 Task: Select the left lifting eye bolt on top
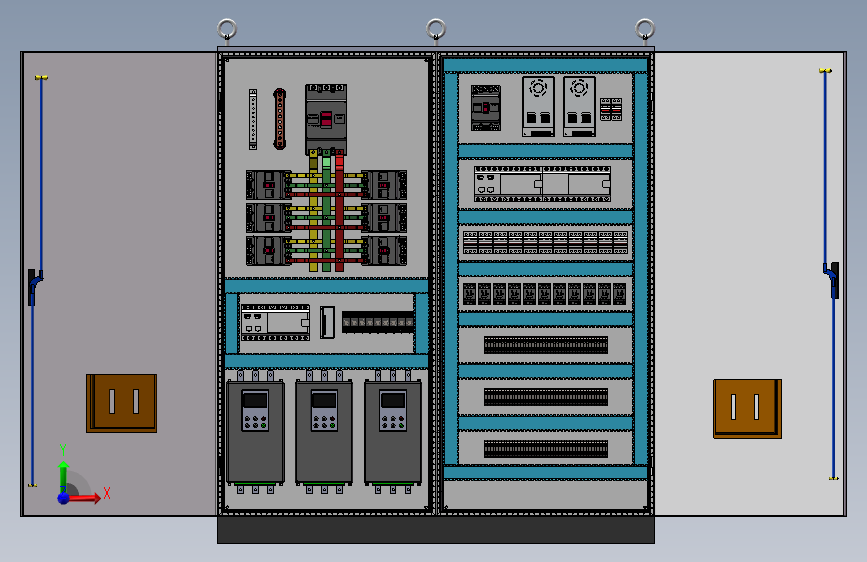227,29
